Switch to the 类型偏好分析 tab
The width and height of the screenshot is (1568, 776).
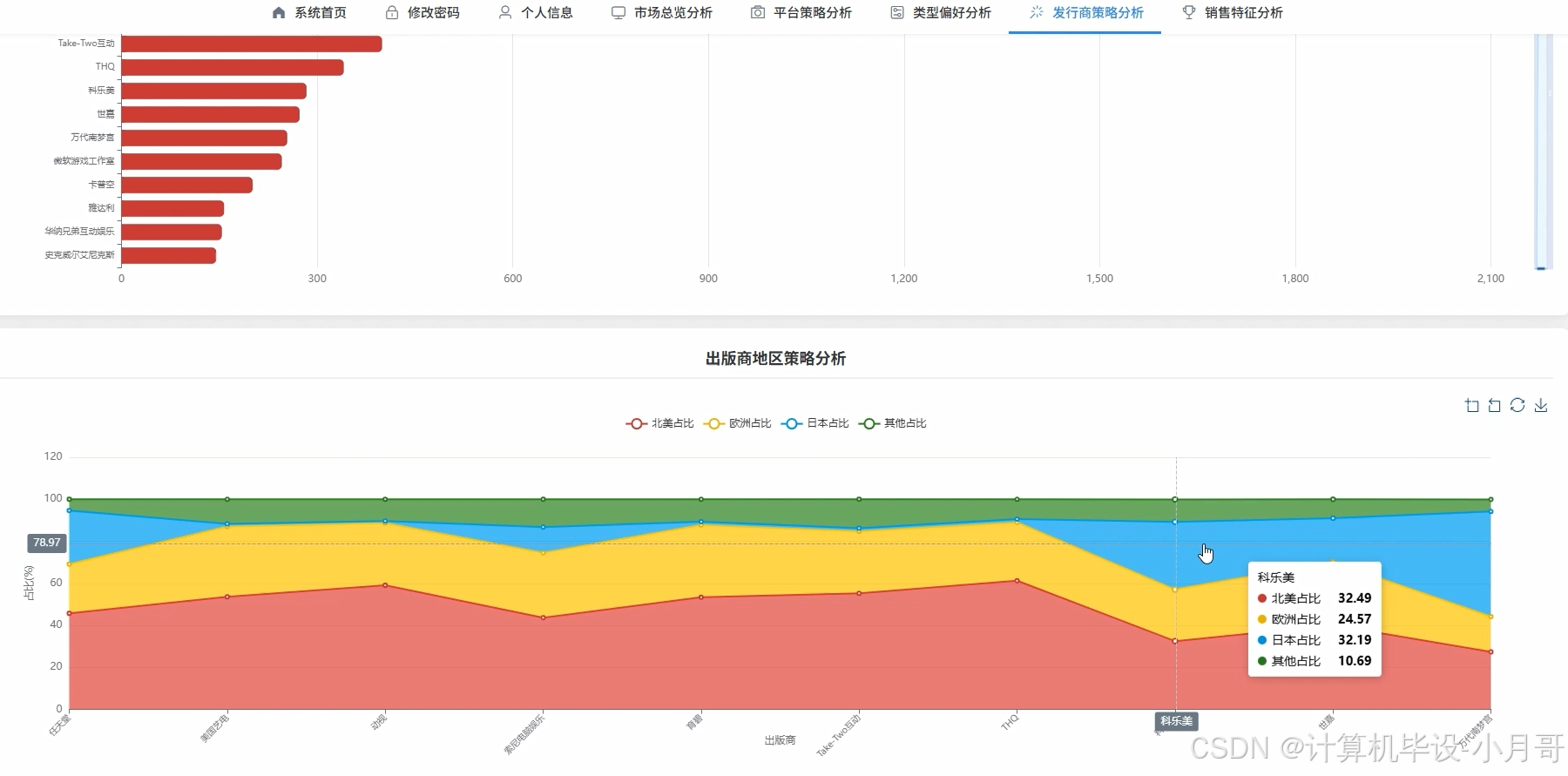pos(941,13)
